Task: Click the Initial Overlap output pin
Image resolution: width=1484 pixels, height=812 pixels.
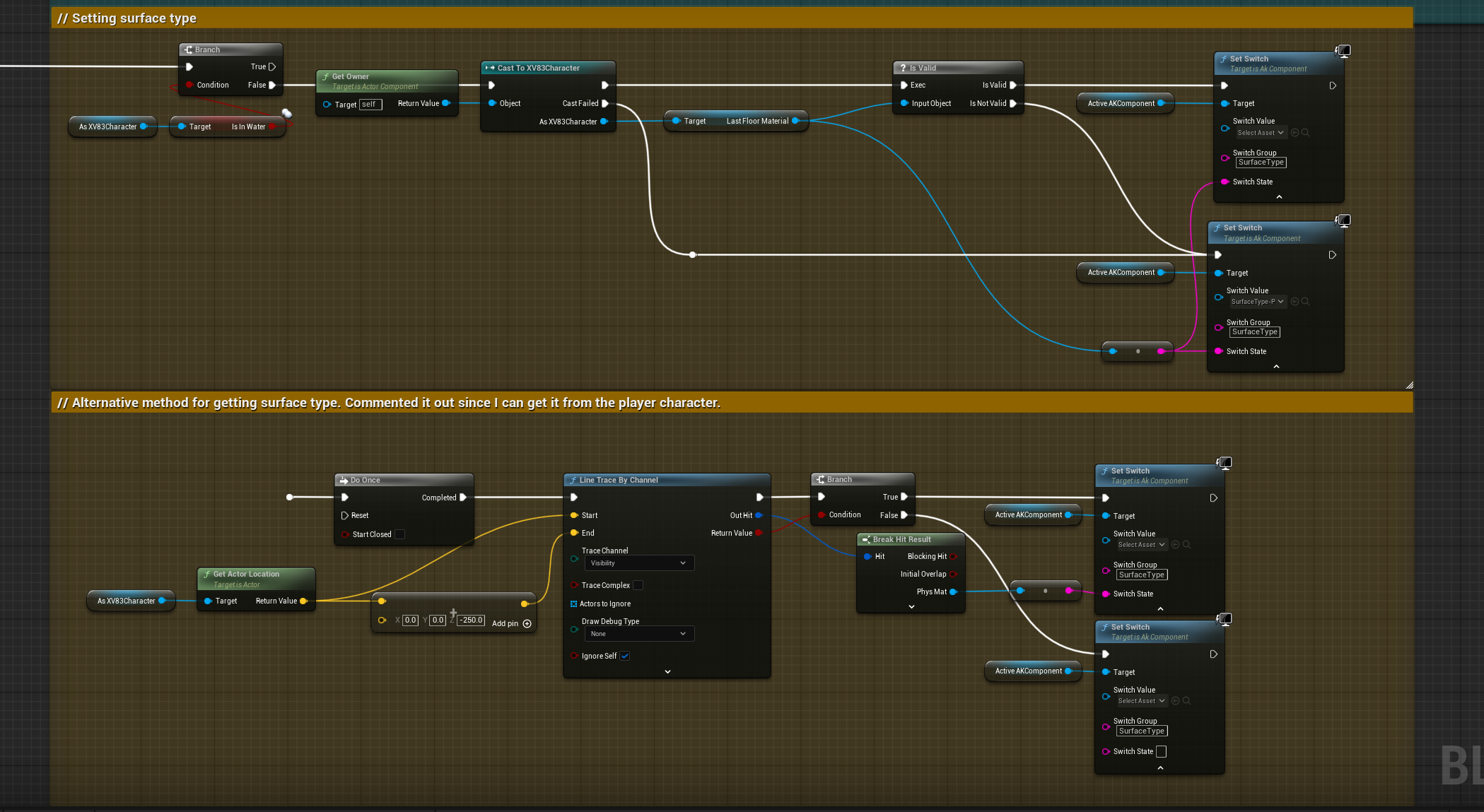Action: tap(953, 574)
